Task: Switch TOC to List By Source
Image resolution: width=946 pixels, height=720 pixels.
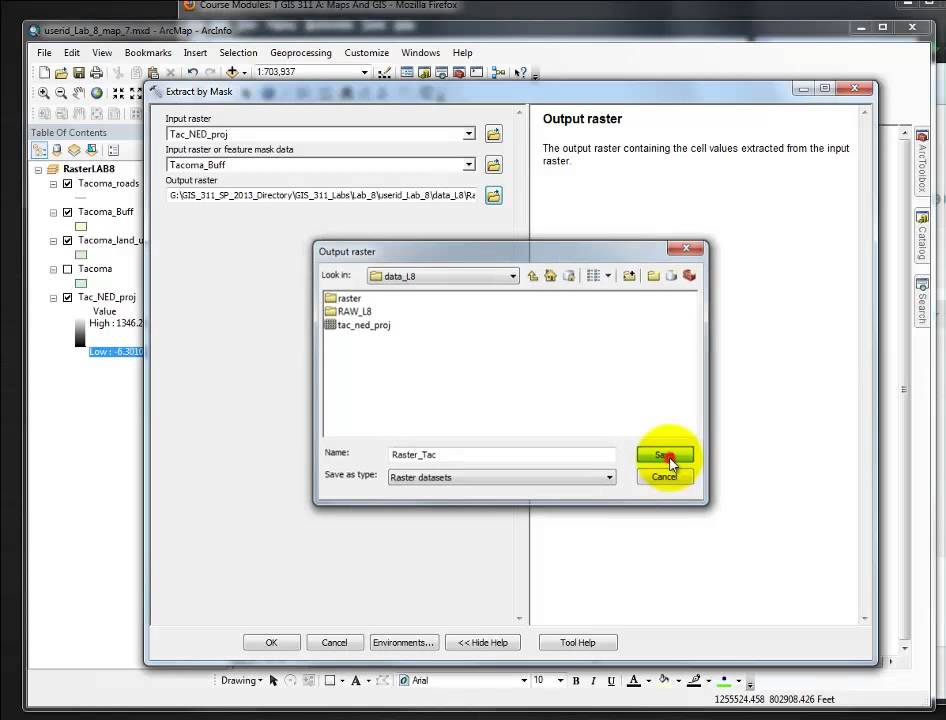Action: 57,150
